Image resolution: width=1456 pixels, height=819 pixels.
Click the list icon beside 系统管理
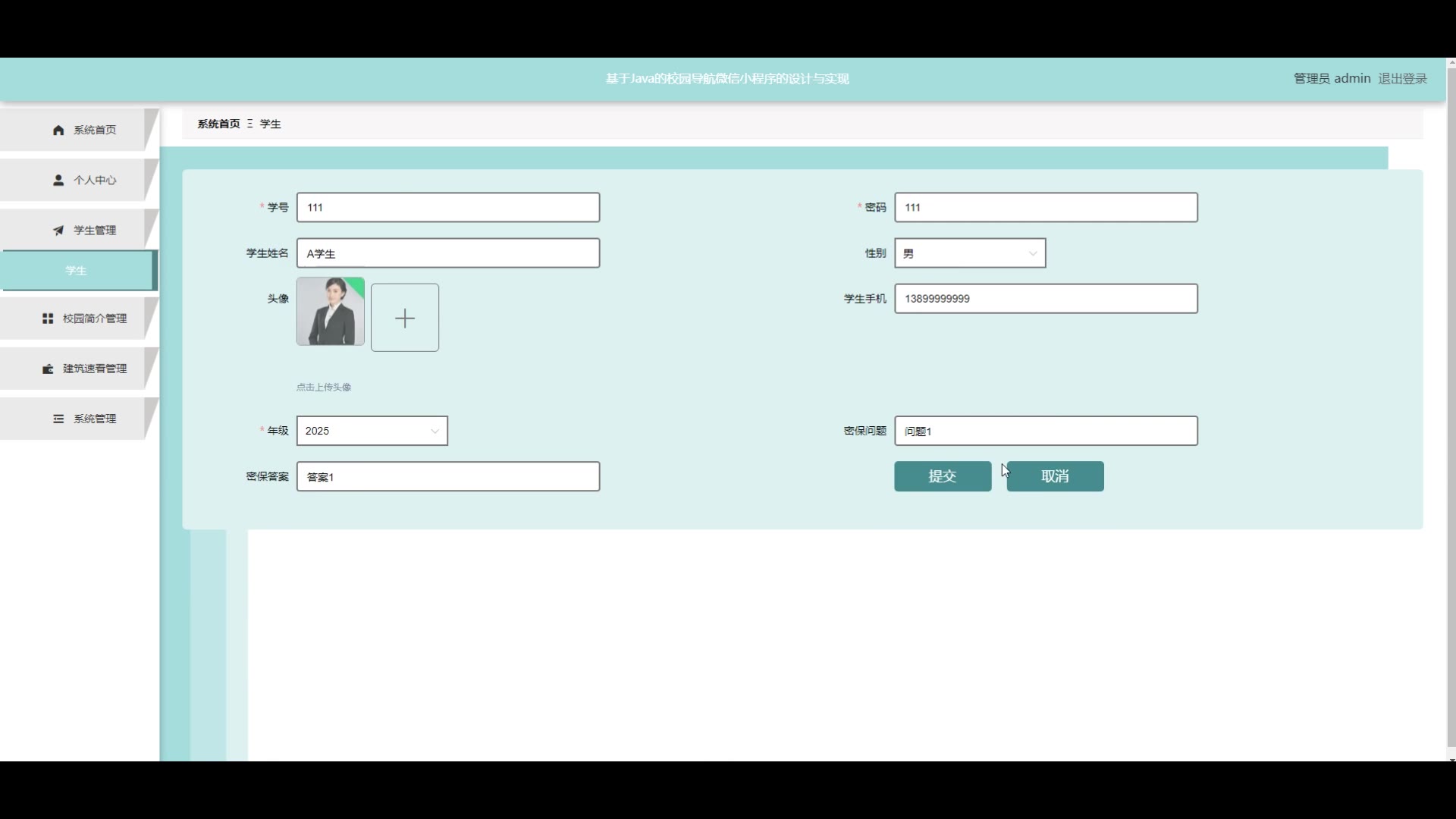58,419
